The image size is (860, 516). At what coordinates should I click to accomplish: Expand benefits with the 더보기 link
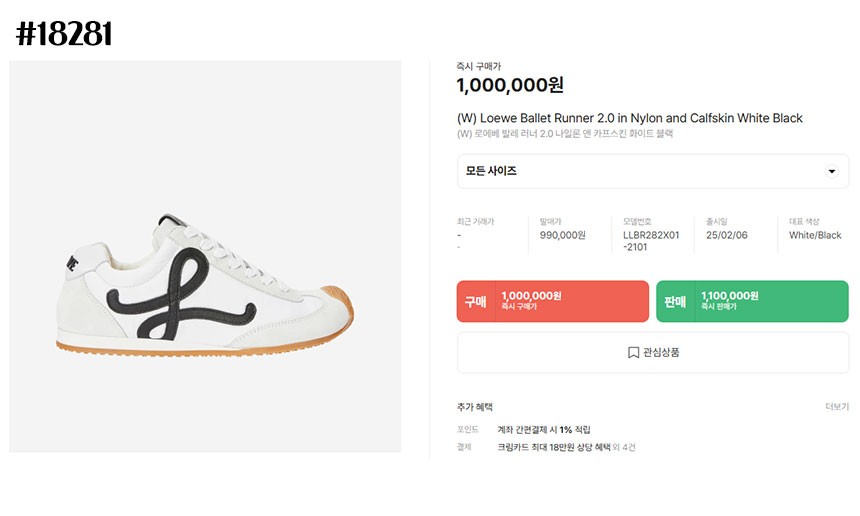[836, 407]
